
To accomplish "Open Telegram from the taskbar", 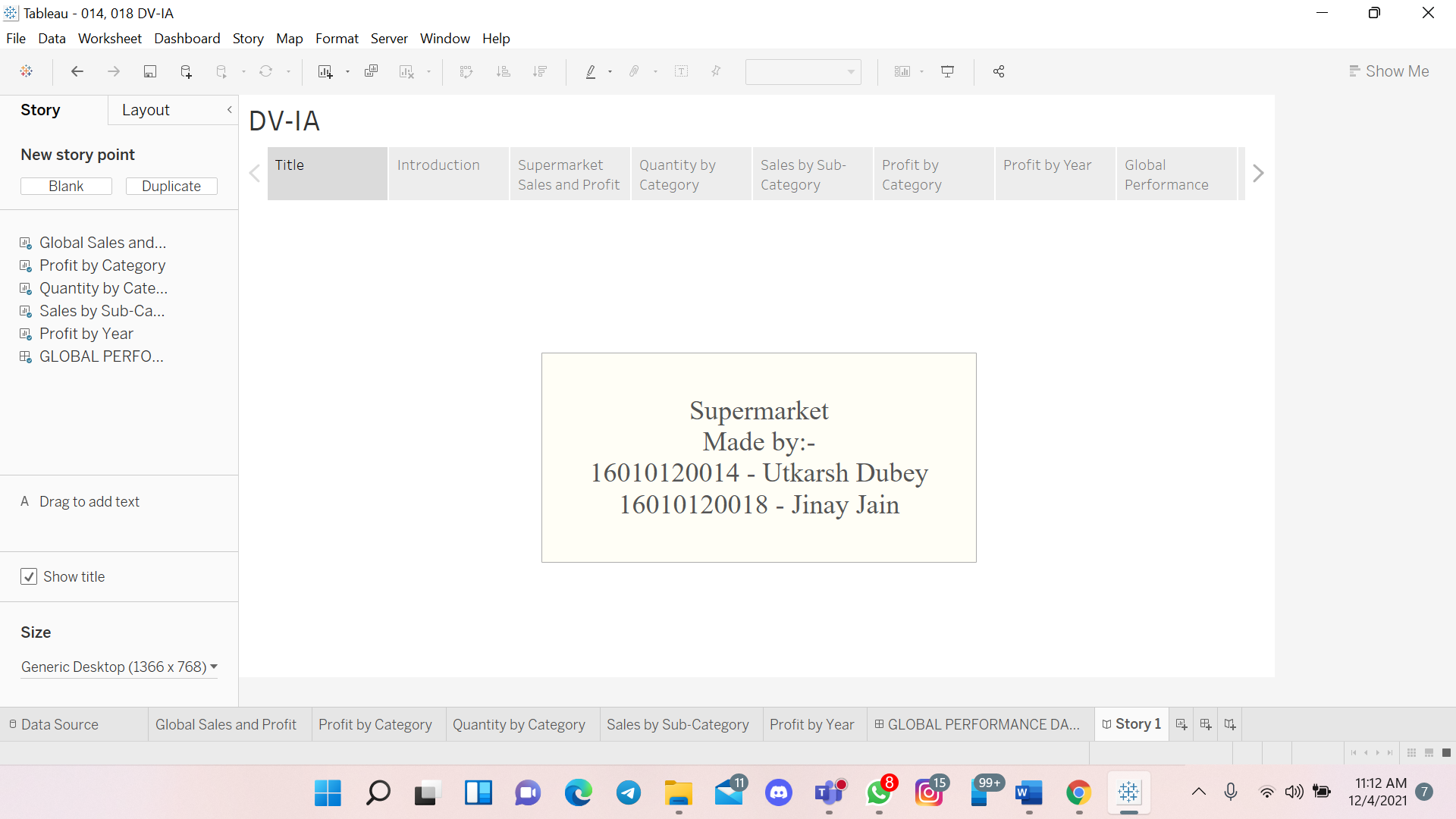I will (628, 793).
